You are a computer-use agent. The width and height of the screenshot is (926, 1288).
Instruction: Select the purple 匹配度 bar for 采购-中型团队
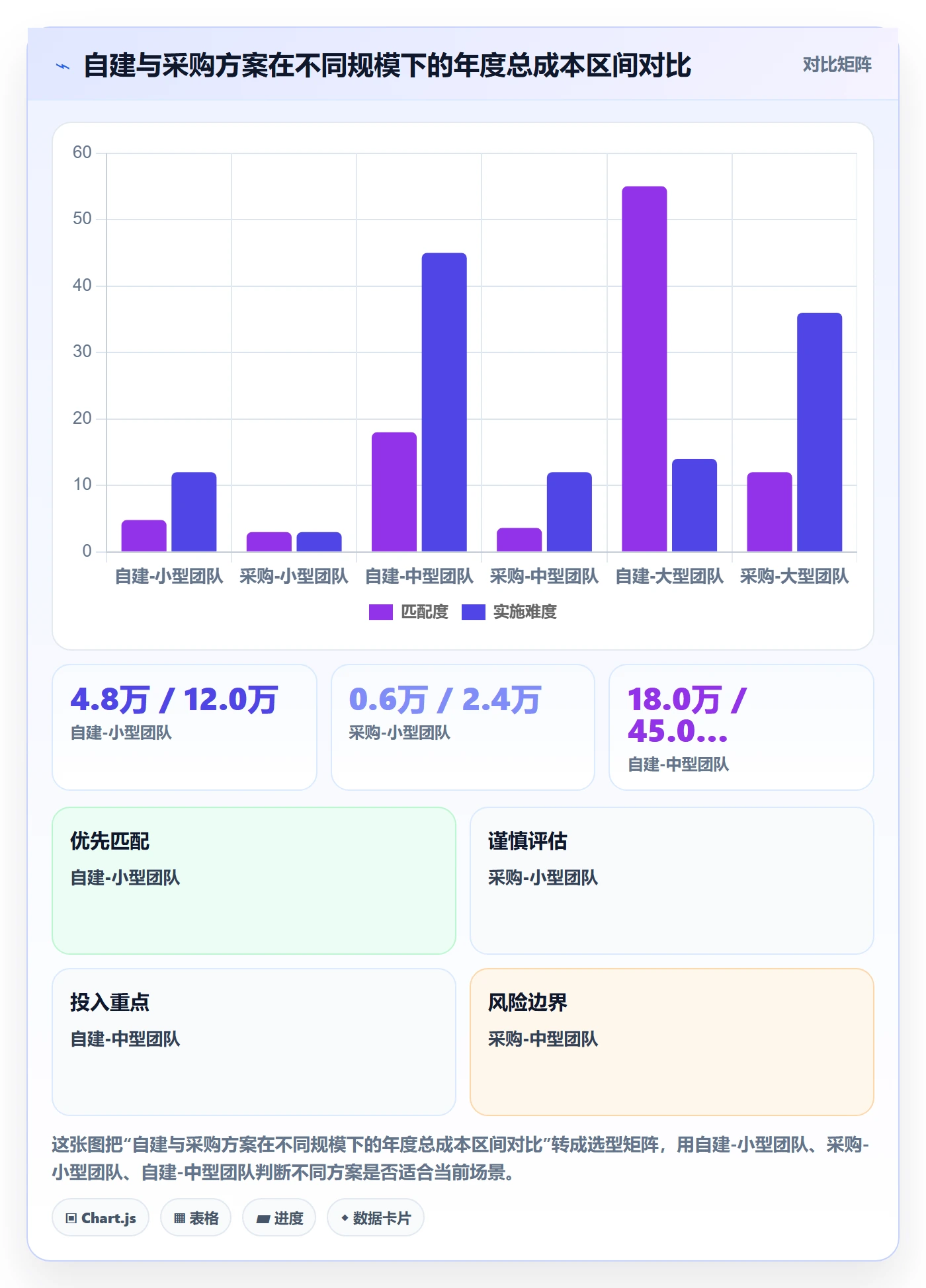click(x=519, y=540)
